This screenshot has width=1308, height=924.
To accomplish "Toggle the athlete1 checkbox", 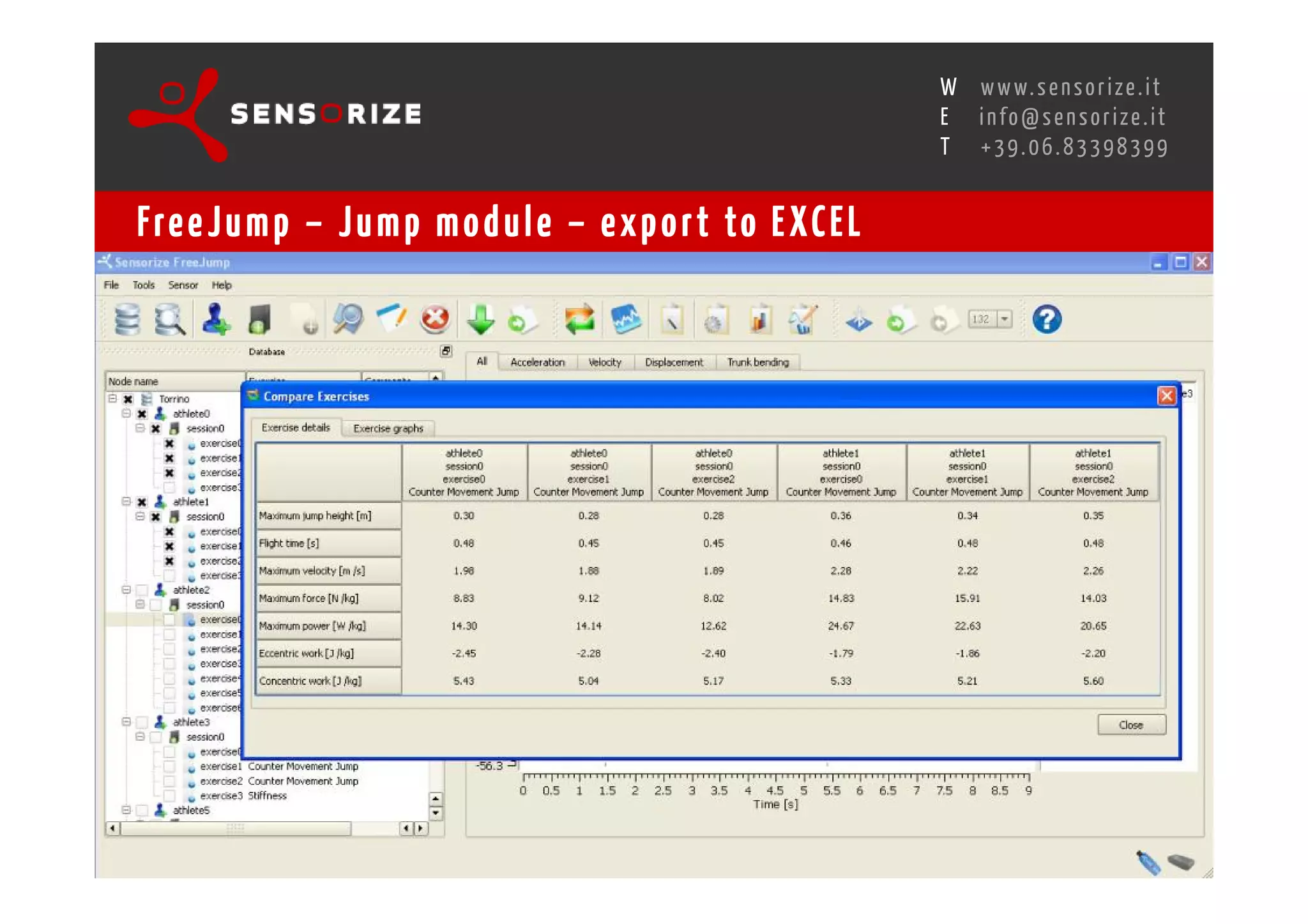I will (x=142, y=502).
